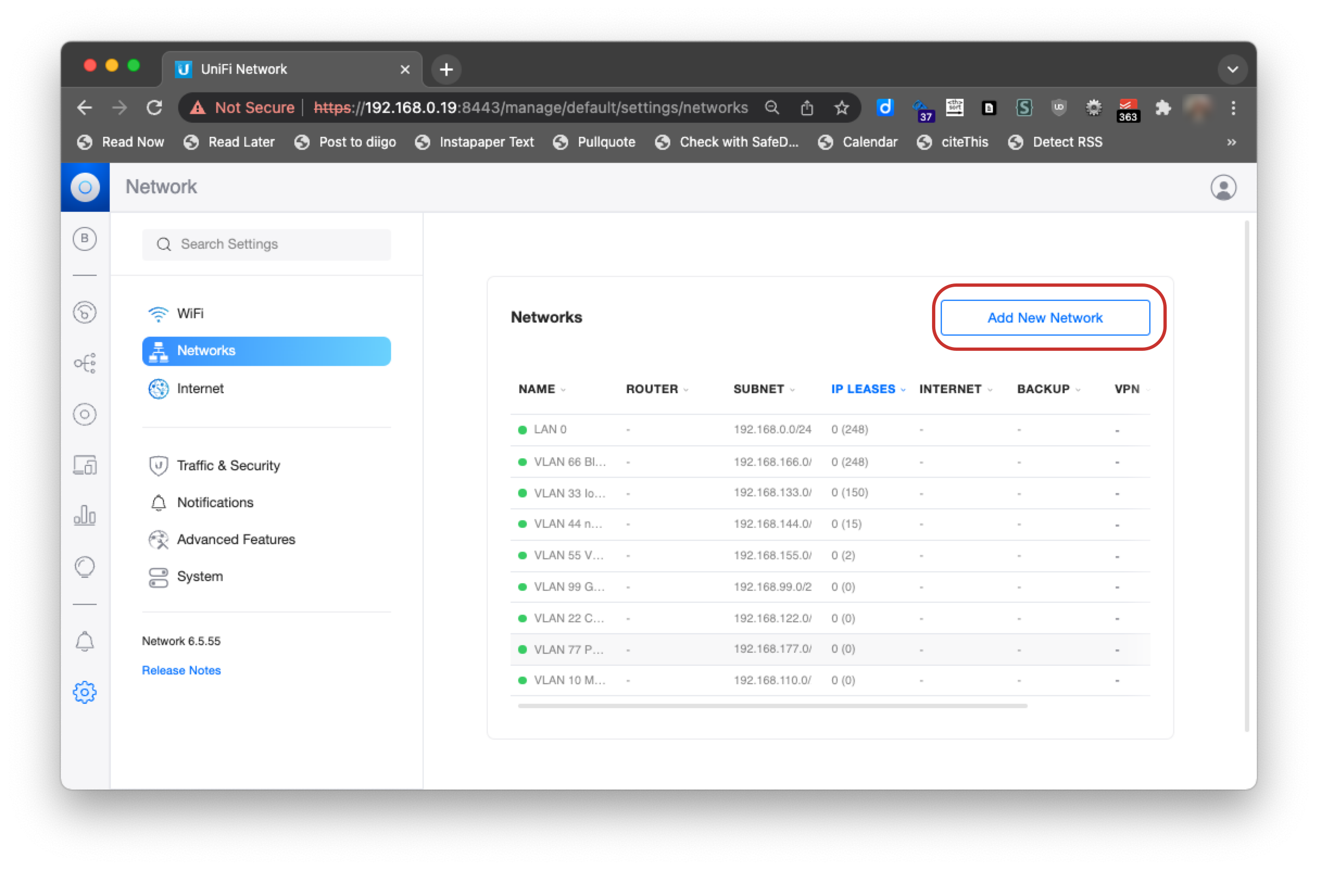Open the UniFi Devices target icon
1334x896 pixels.
85,414
